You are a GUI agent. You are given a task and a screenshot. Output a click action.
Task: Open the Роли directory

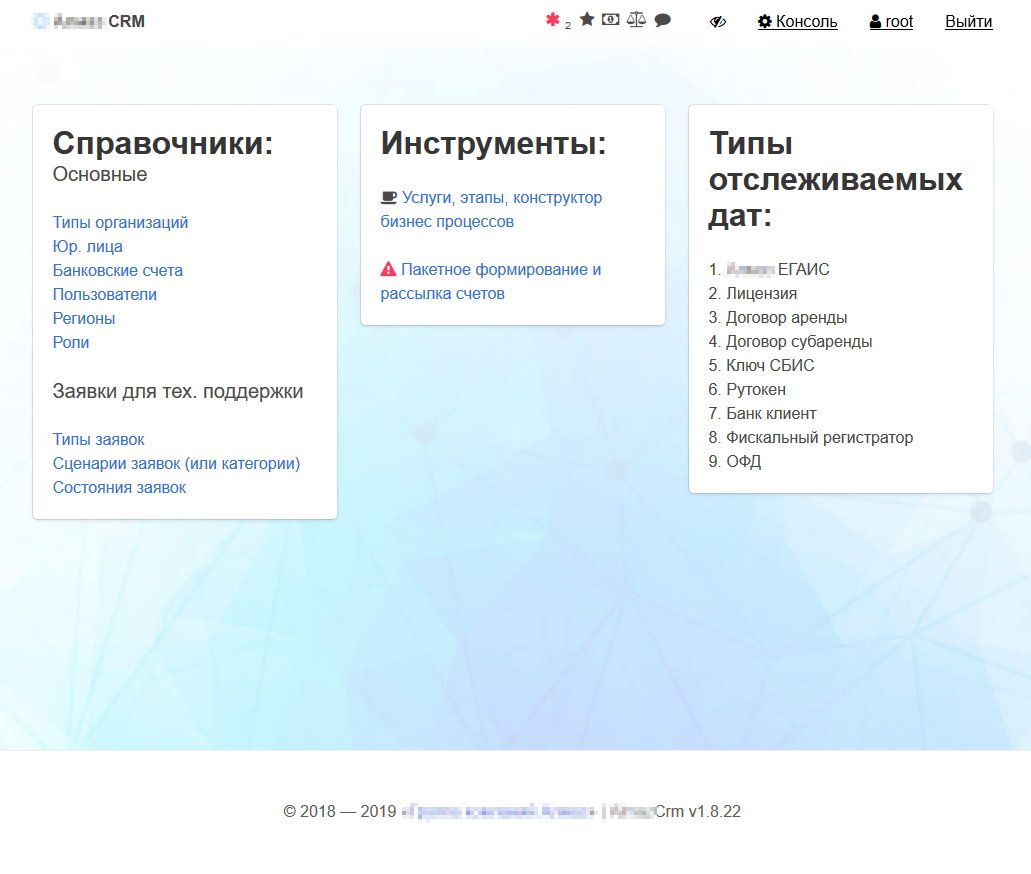[x=71, y=342]
